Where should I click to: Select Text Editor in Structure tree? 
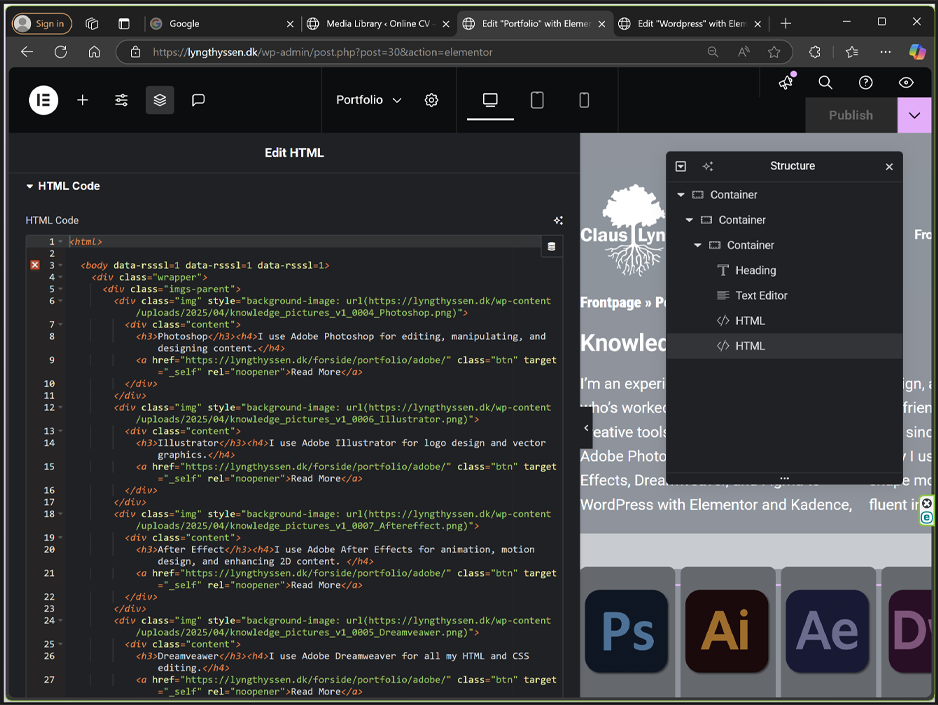[x=761, y=295]
